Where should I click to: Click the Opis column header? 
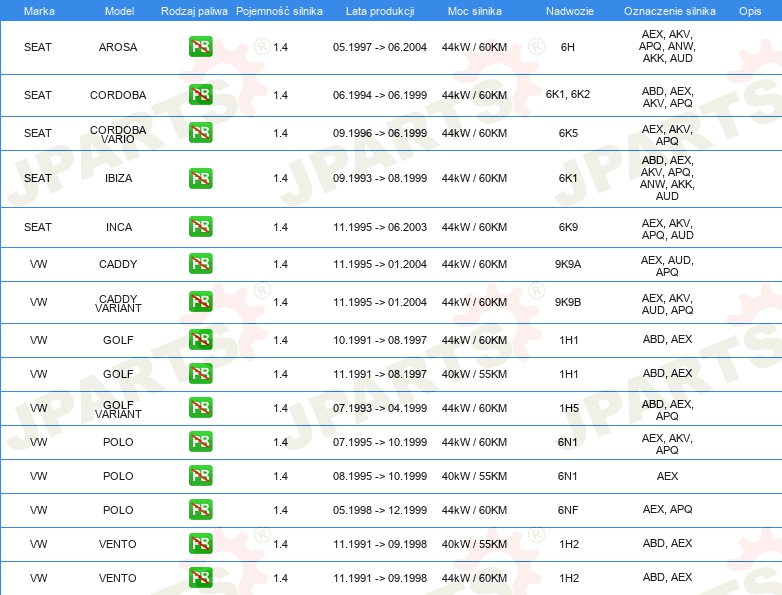tap(750, 11)
